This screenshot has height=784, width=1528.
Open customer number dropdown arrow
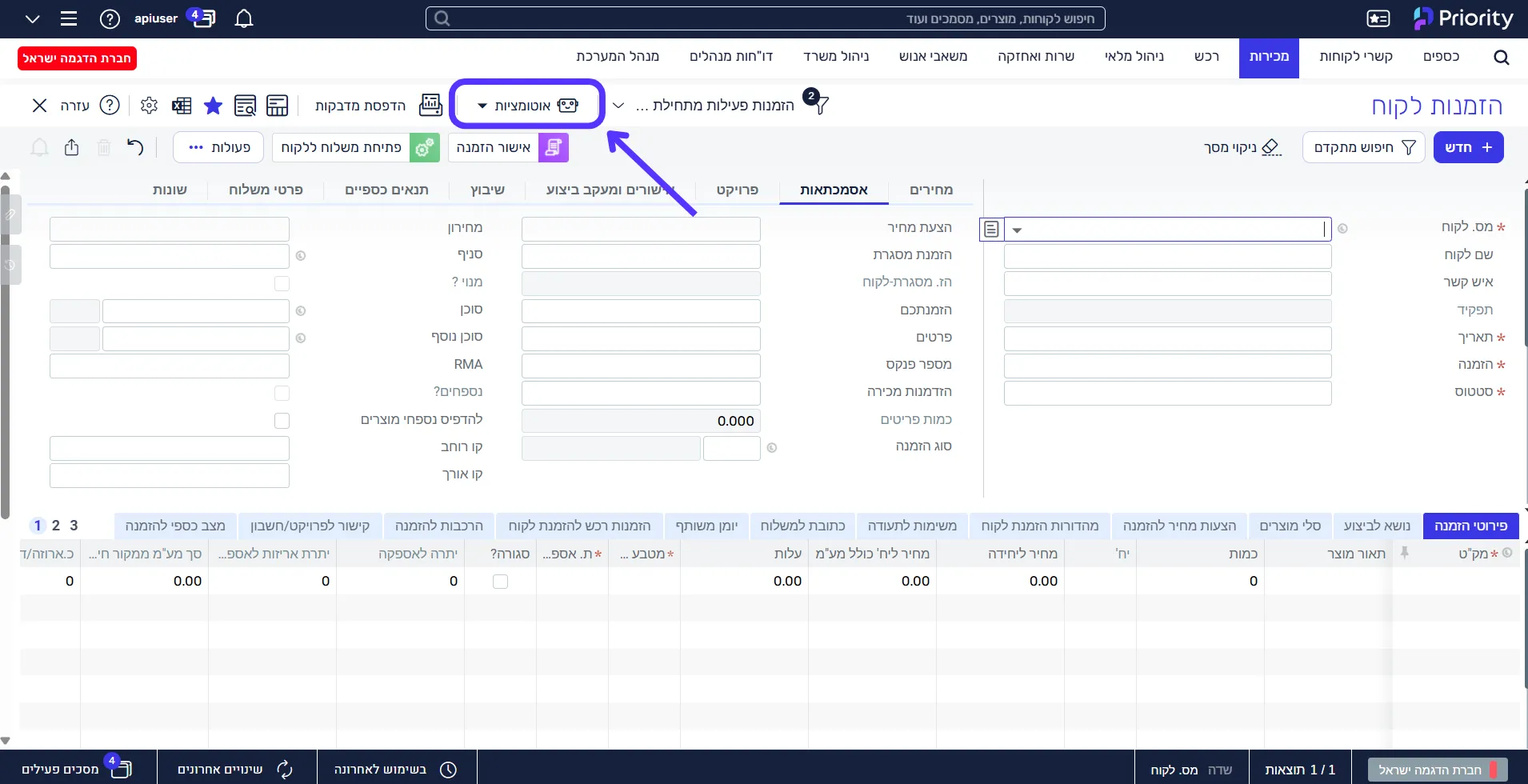tap(1017, 230)
